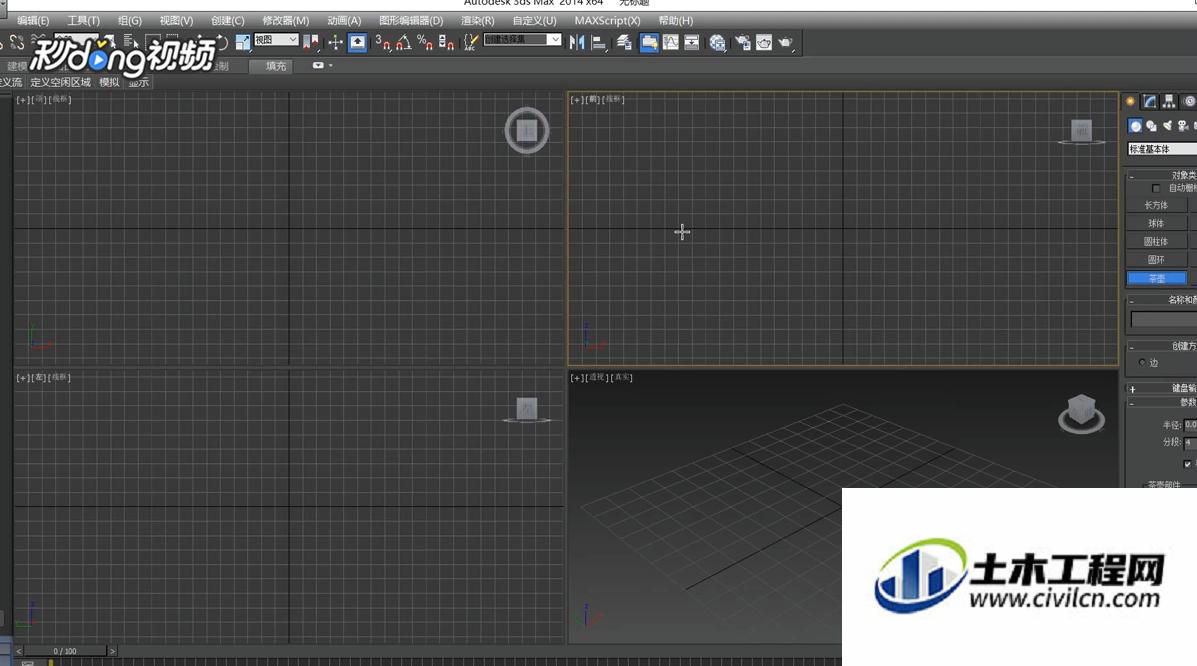Open the Curve Editor icon

[670, 43]
